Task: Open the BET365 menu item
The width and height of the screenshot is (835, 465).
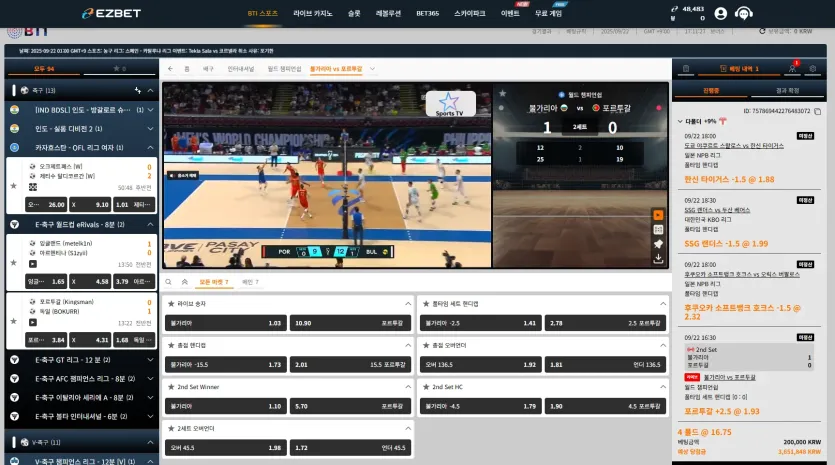Action: tap(428, 13)
